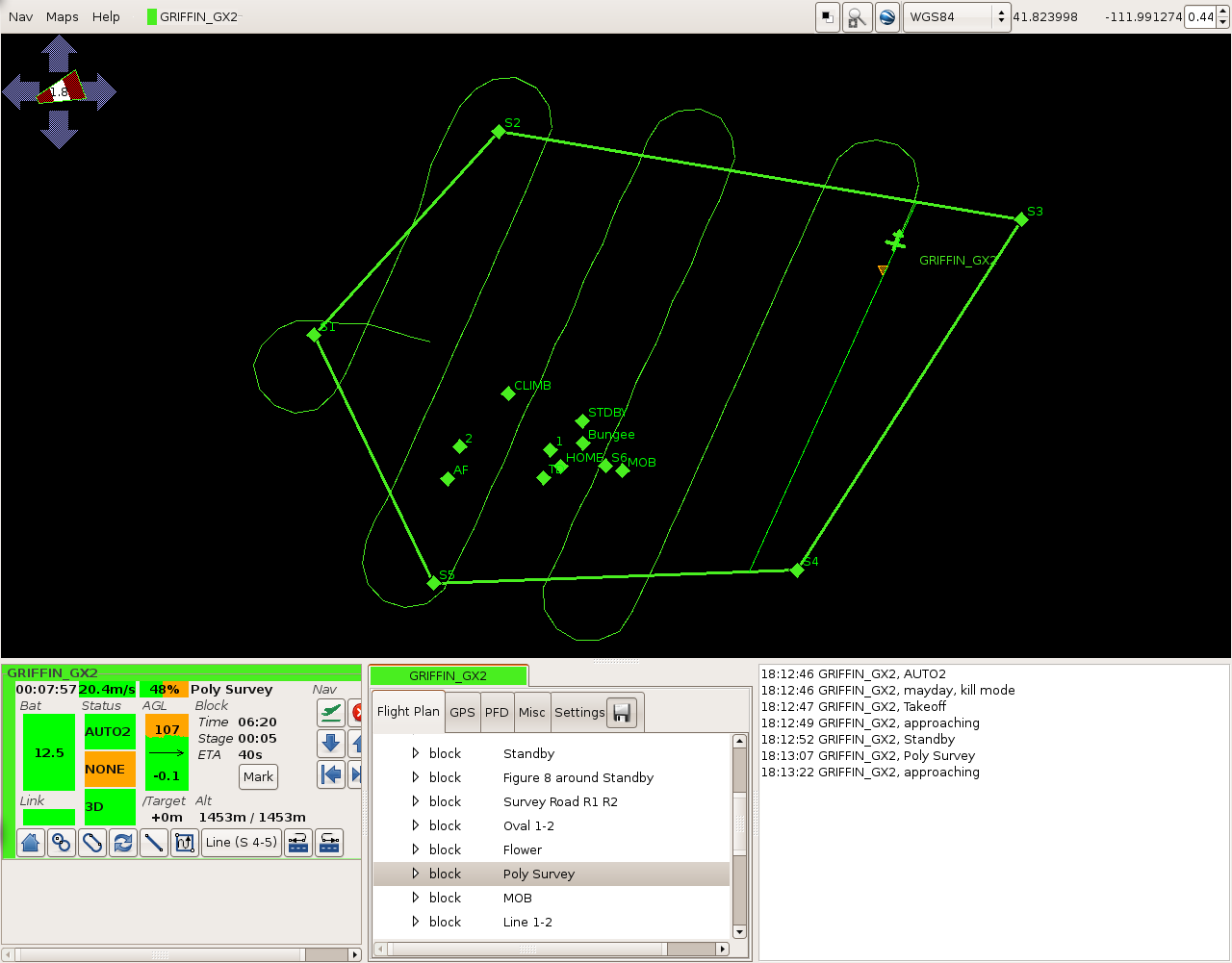Click the Line (S 4-5) button
Image resolution: width=1232 pixels, height=963 pixels.
[x=242, y=843]
